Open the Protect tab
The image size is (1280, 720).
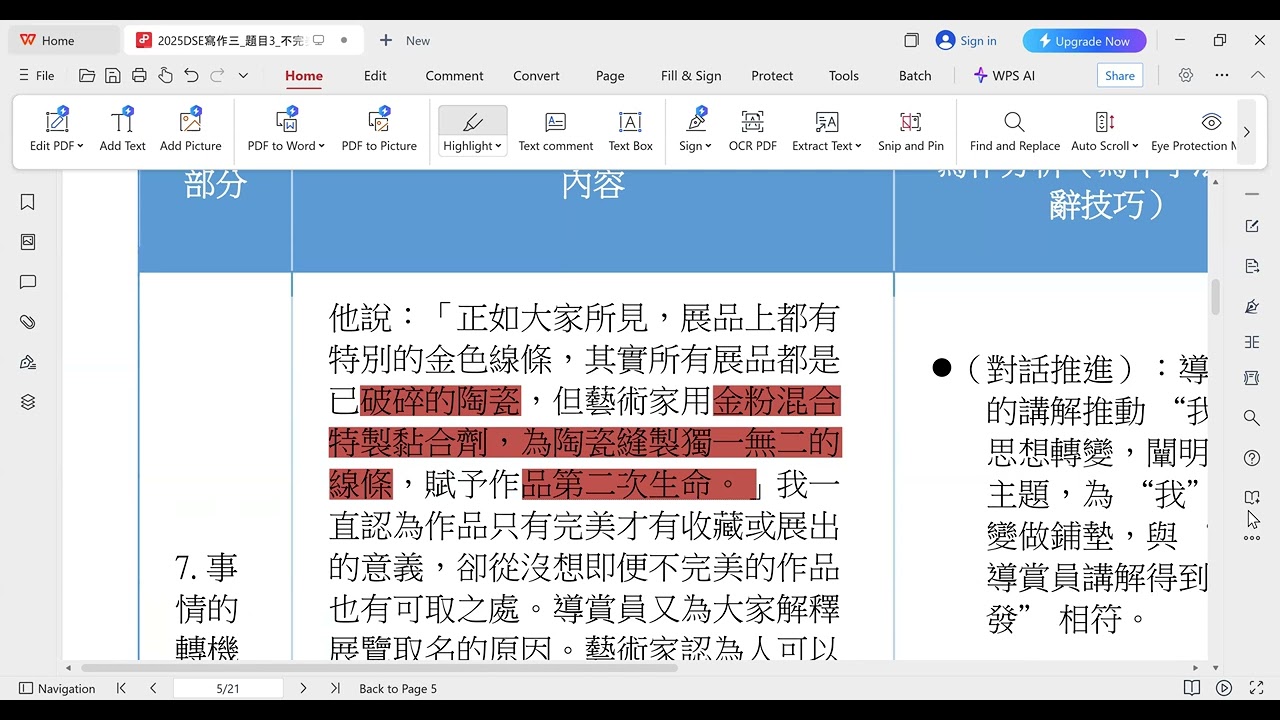(x=772, y=75)
